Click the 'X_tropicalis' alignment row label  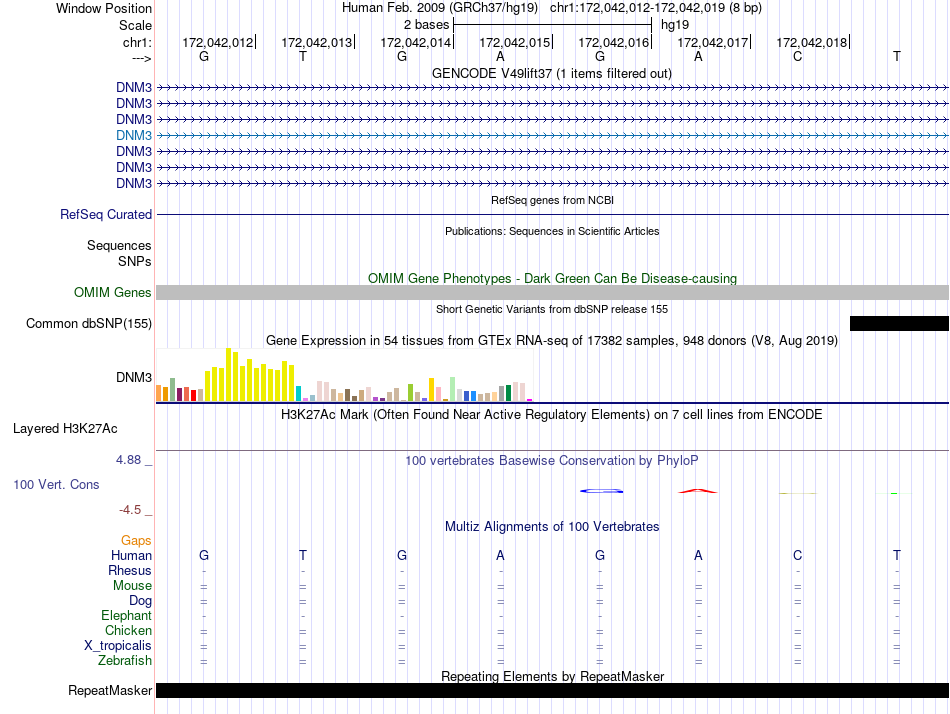point(118,646)
